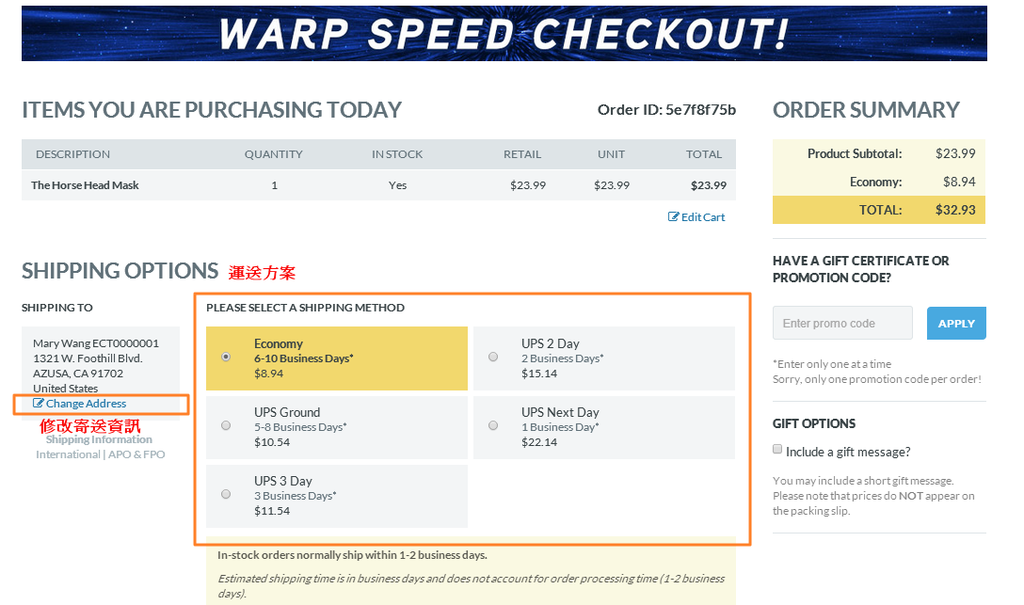Open the Edit Cart link
The height and width of the screenshot is (605, 1024).
703,217
